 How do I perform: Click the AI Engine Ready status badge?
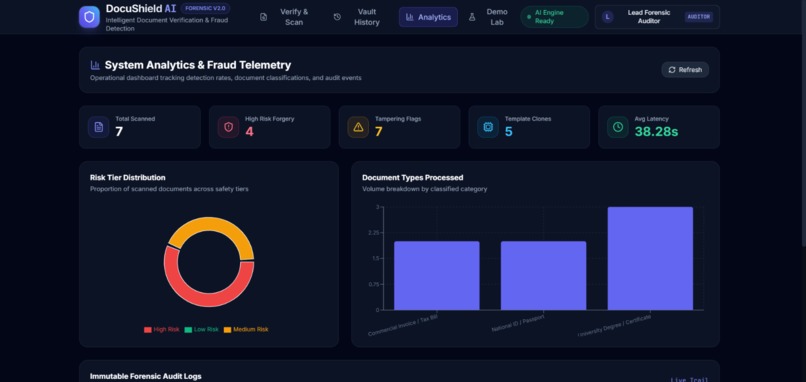[555, 17]
